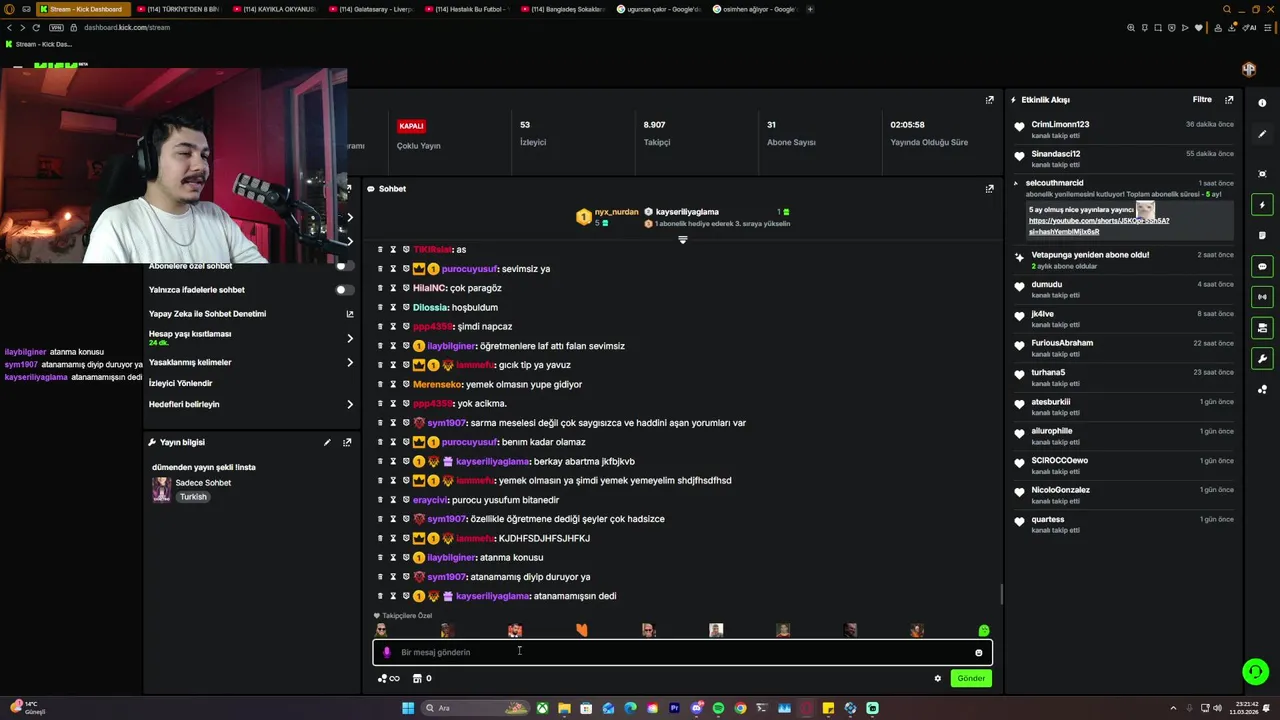Click the orange heart emote in emote row
1280x720 pixels.
581,630
